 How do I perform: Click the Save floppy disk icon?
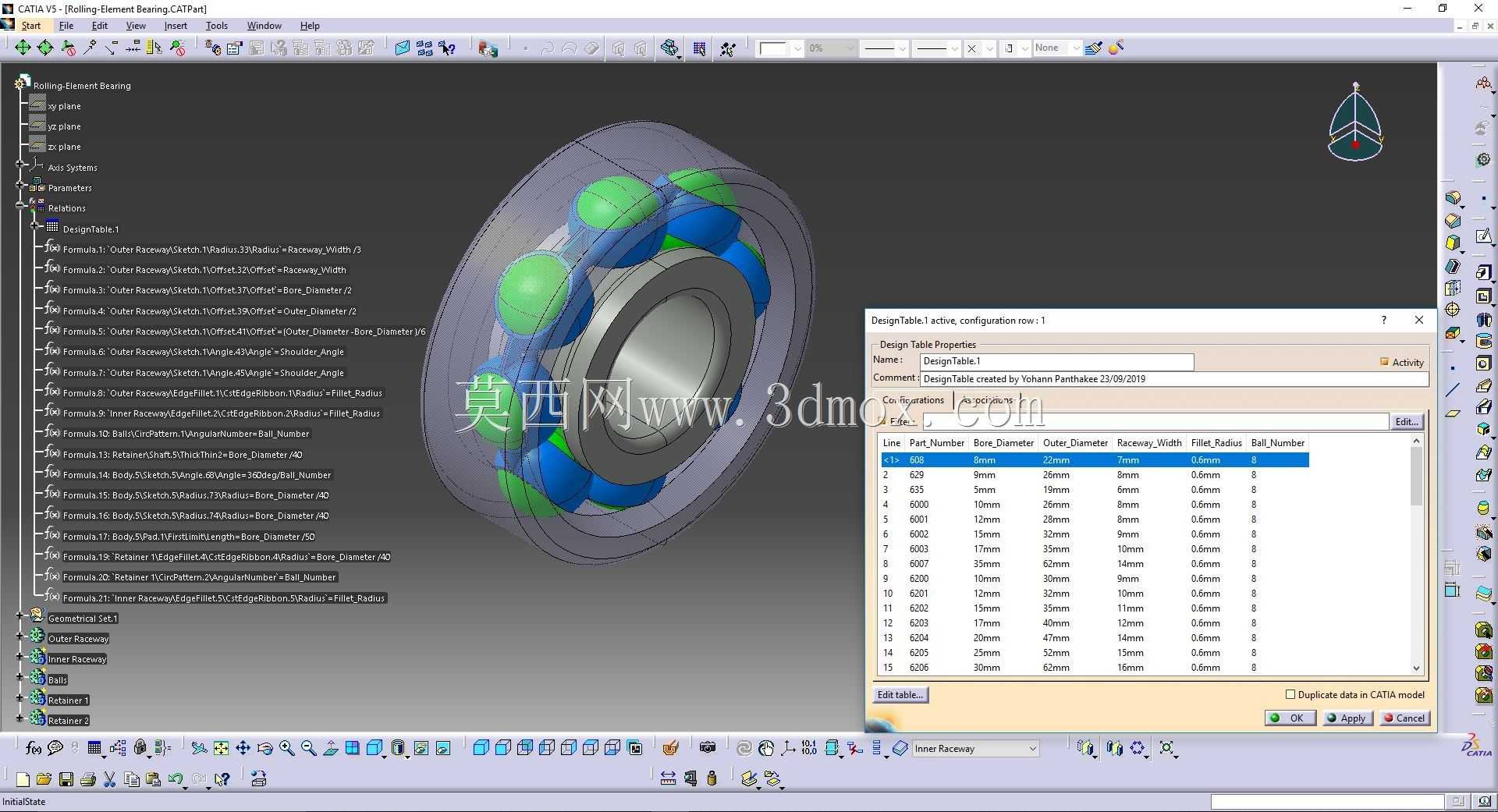click(x=66, y=778)
